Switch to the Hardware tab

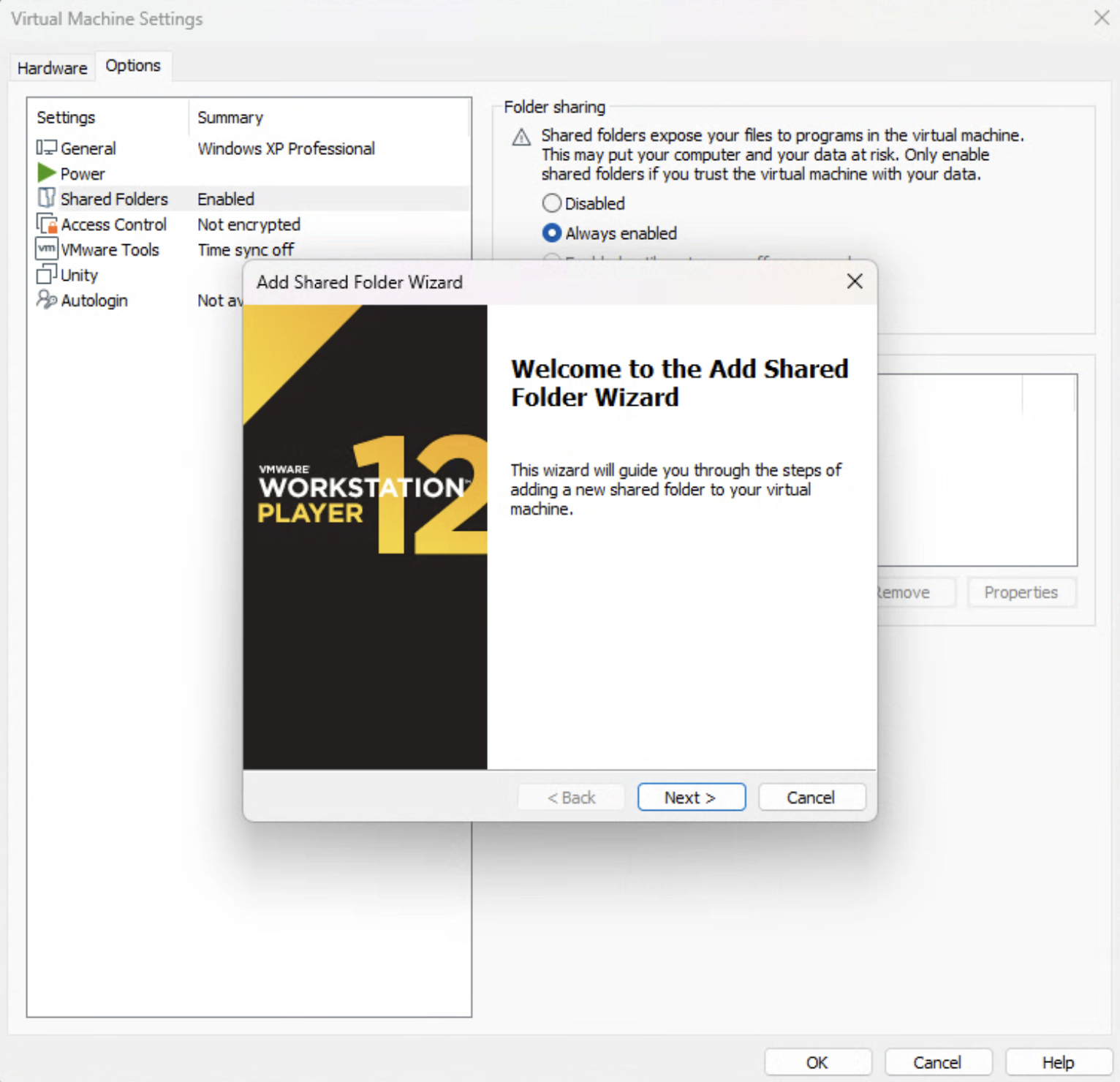pyautogui.click(x=52, y=68)
